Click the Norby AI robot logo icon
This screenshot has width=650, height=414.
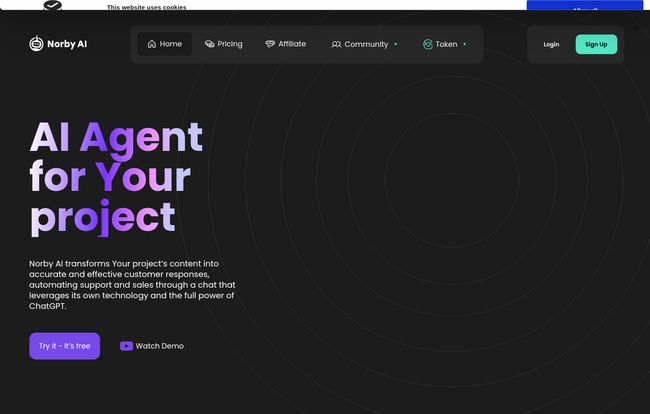(36, 44)
